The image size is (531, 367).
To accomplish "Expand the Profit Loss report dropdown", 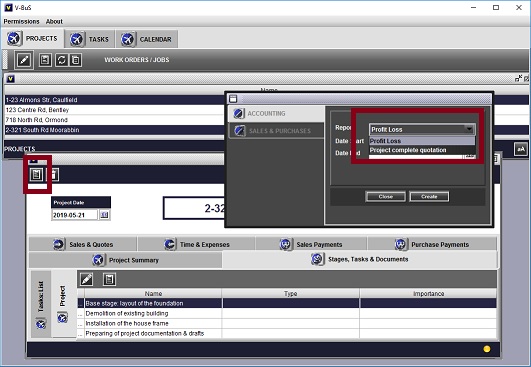I will pos(469,129).
